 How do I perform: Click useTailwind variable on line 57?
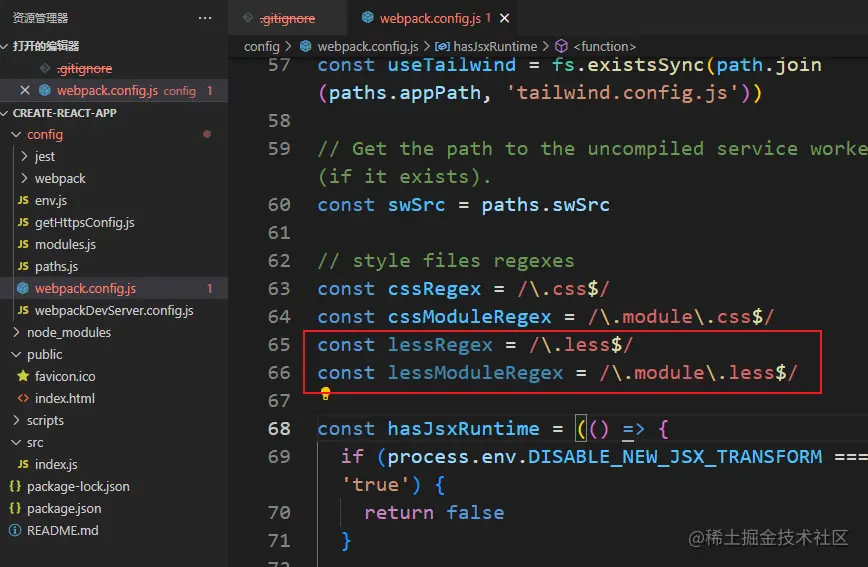click(452, 65)
